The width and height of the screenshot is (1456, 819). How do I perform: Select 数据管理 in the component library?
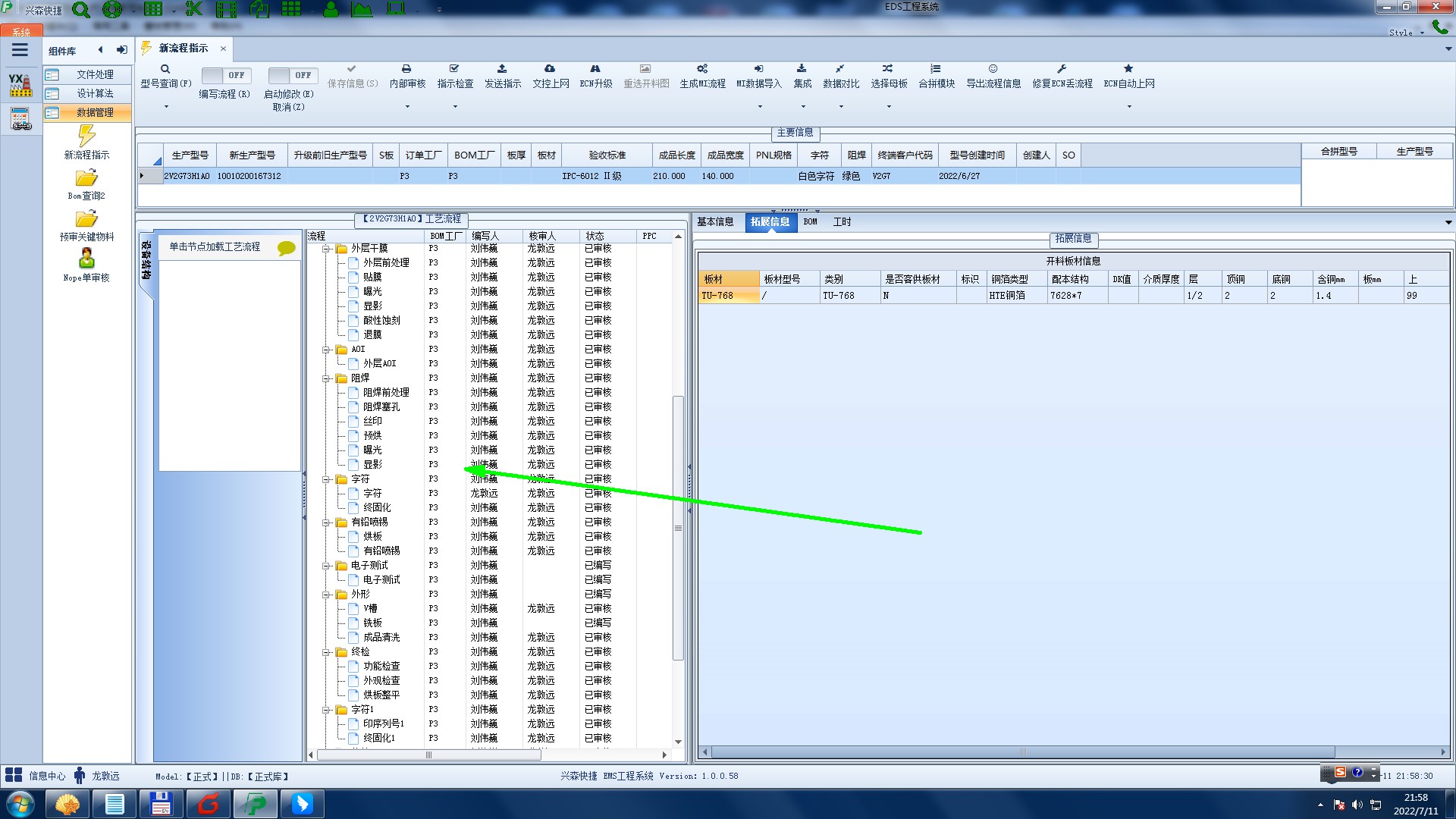click(95, 112)
